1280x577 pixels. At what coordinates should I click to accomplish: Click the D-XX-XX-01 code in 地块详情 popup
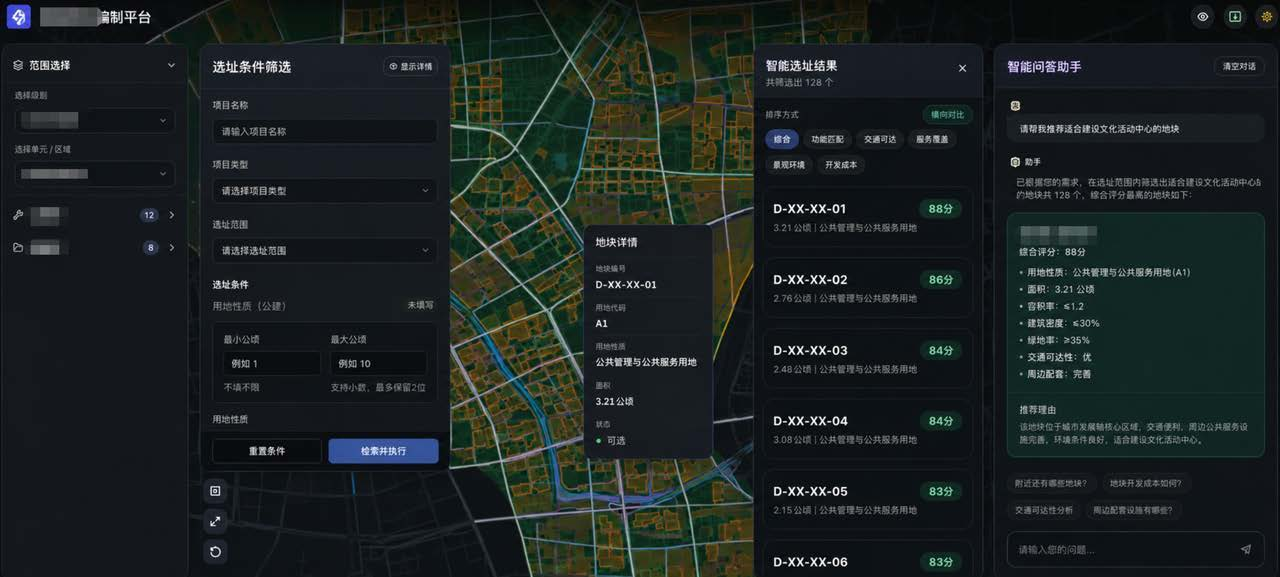click(x=626, y=285)
